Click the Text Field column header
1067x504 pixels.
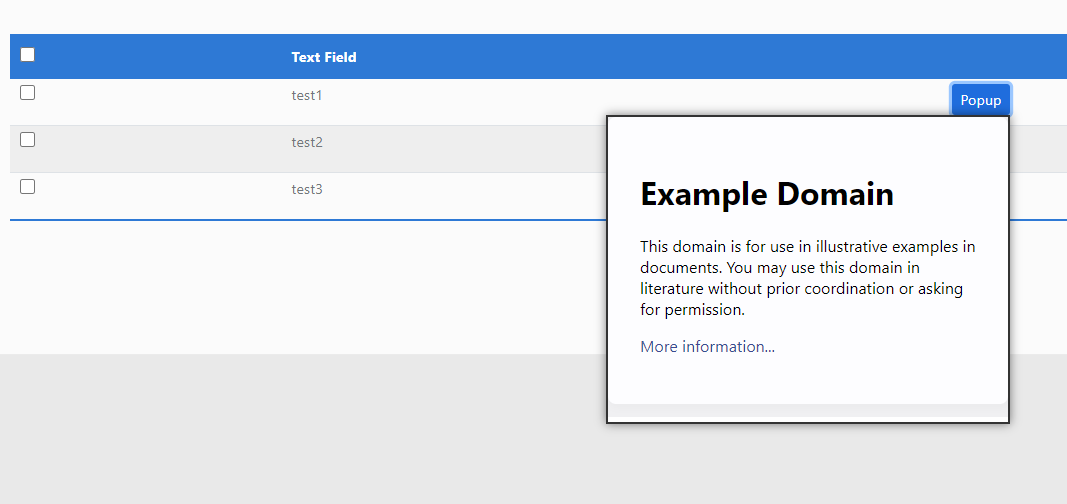324,57
